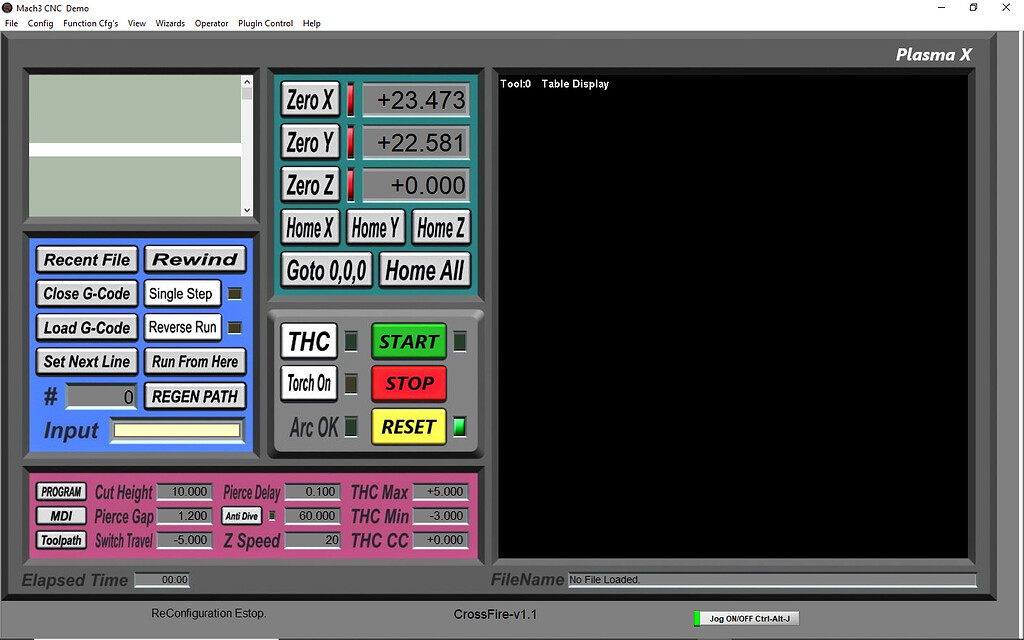The height and width of the screenshot is (640, 1024).
Task: Open the Config menu
Action: point(41,23)
